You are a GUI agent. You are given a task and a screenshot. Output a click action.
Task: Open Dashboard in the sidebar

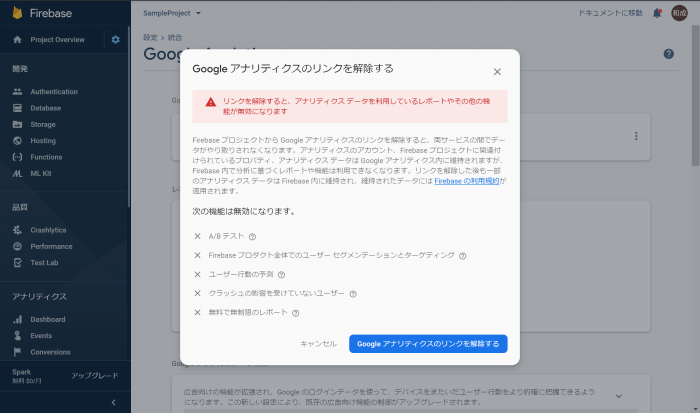click(48, 320)
